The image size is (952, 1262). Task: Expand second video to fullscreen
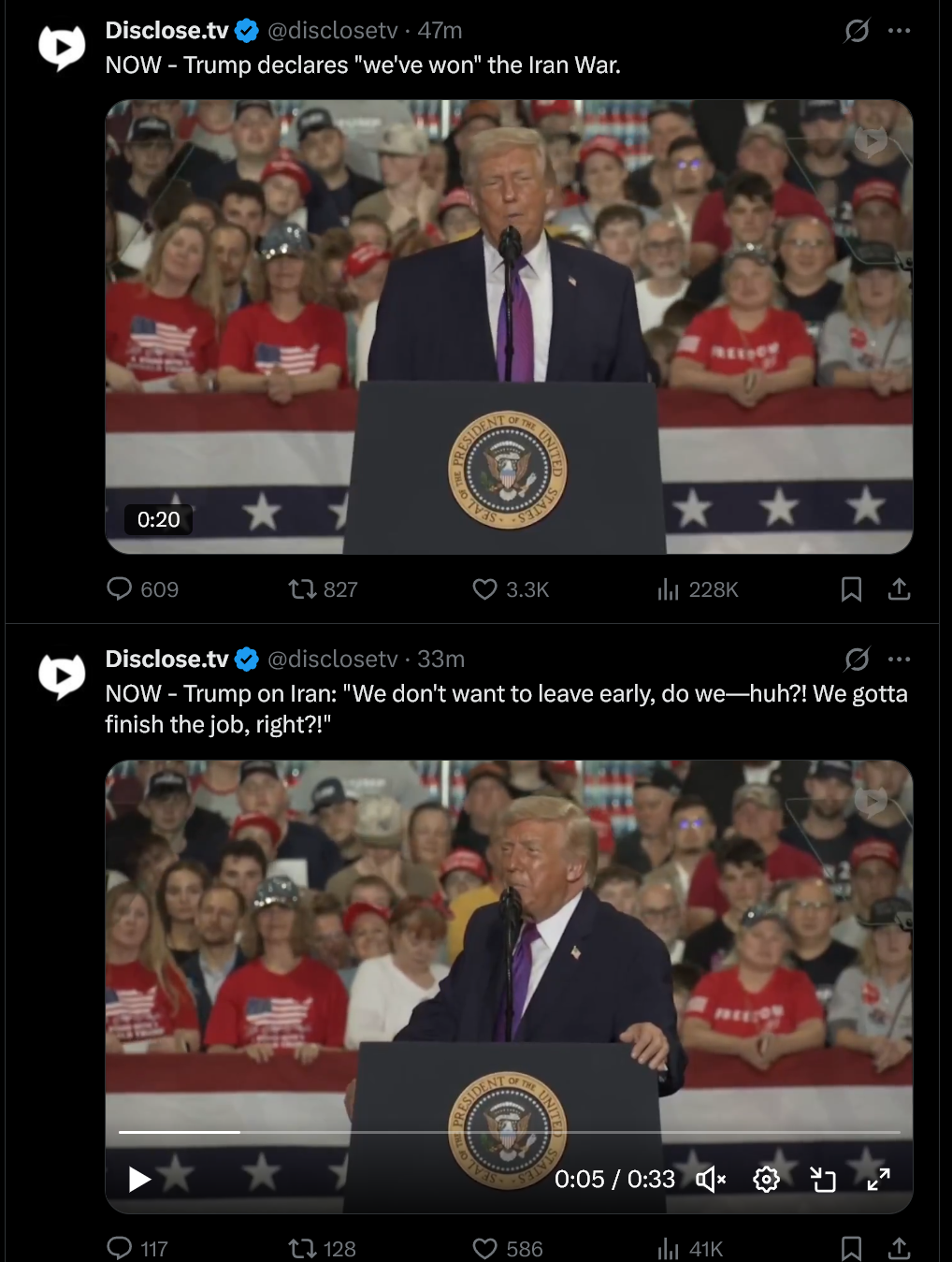(x=878, y=1180)
